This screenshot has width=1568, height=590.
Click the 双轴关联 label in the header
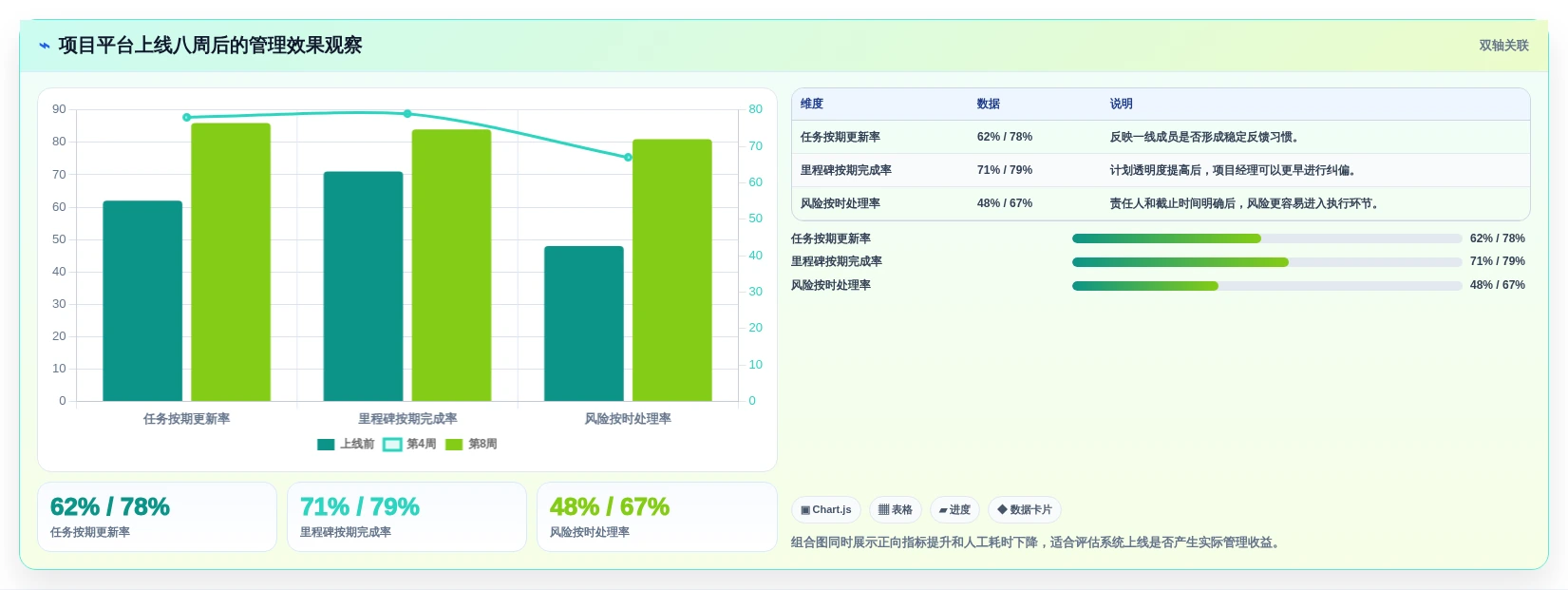pos(1503,46)
